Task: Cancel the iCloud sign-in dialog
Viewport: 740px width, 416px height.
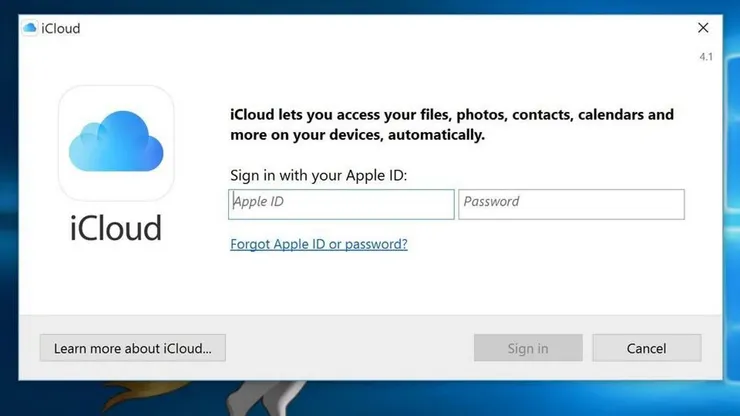Action: pos(647,348)
